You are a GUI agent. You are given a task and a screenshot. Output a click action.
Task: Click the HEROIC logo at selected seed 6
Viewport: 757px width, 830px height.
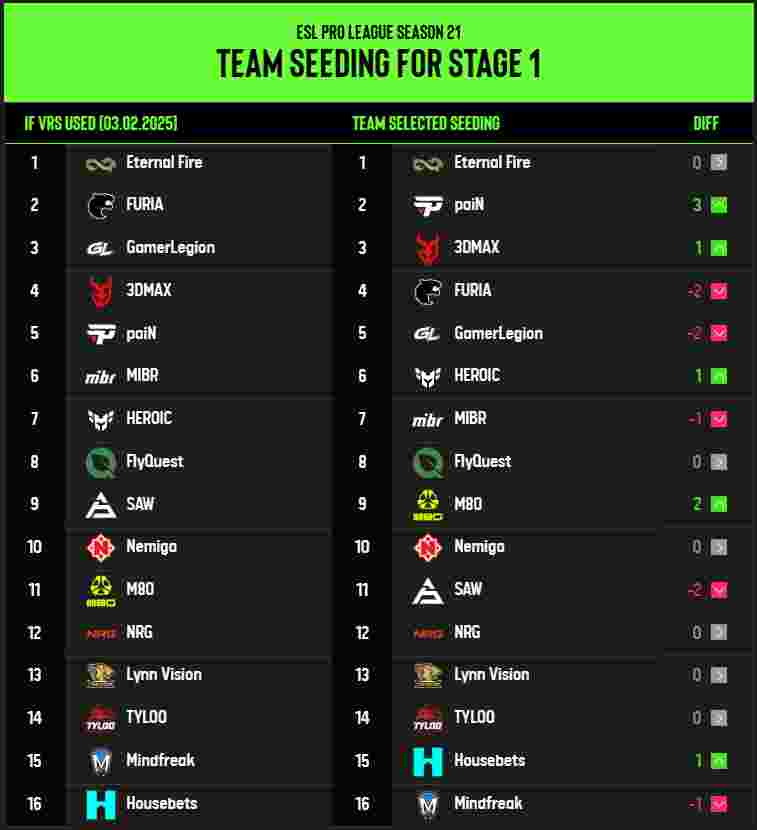428,377
